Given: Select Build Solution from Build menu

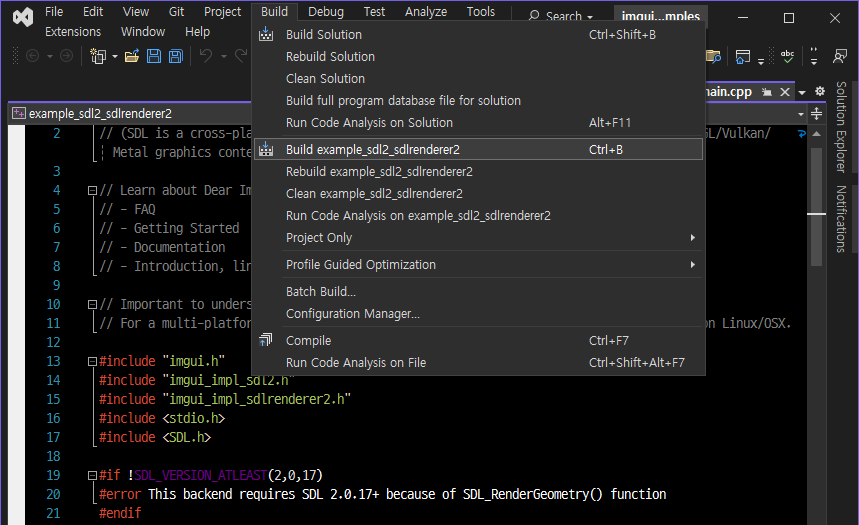Looking at the screenshot, I should (478, 35).
